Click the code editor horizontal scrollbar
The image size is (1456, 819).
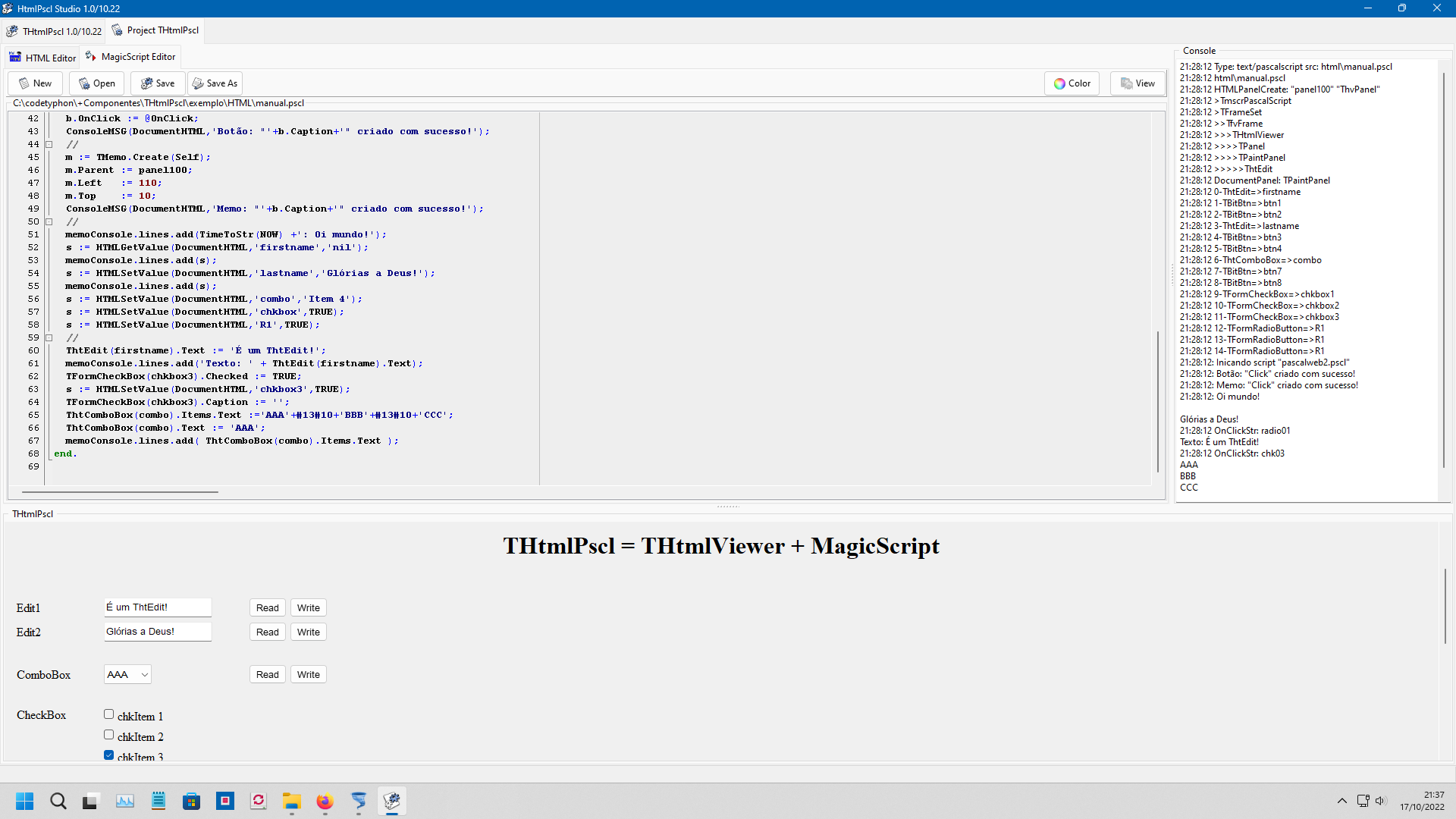(120, 492)
